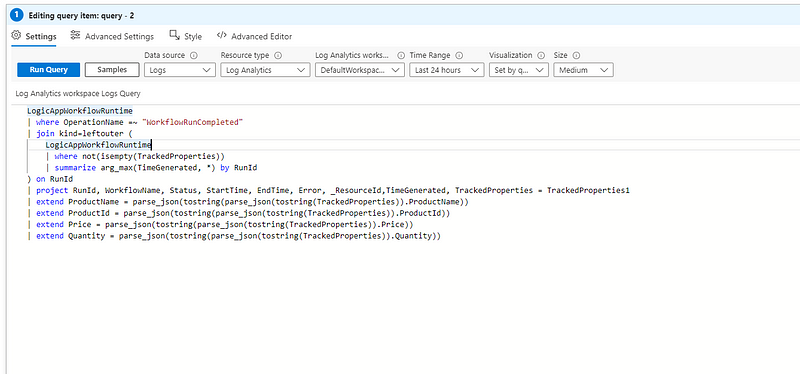Open the Style tab

186,36
